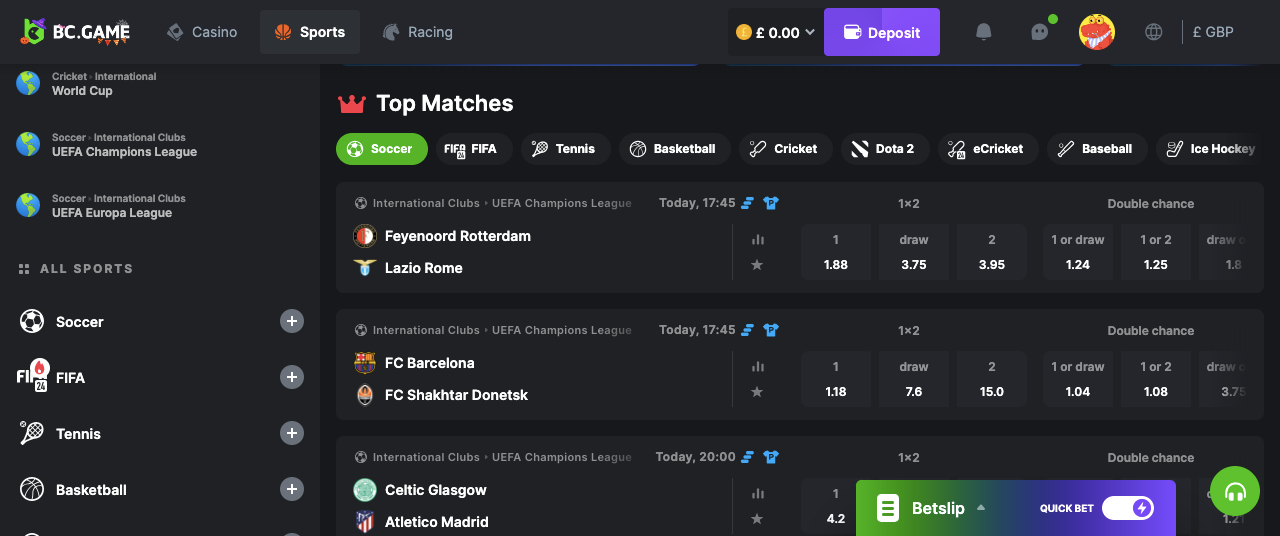This screenshot has width=1280, height=536.
Task: Click the blue shirt icon on Feyenoord match
Action: (x=770, y=203)
